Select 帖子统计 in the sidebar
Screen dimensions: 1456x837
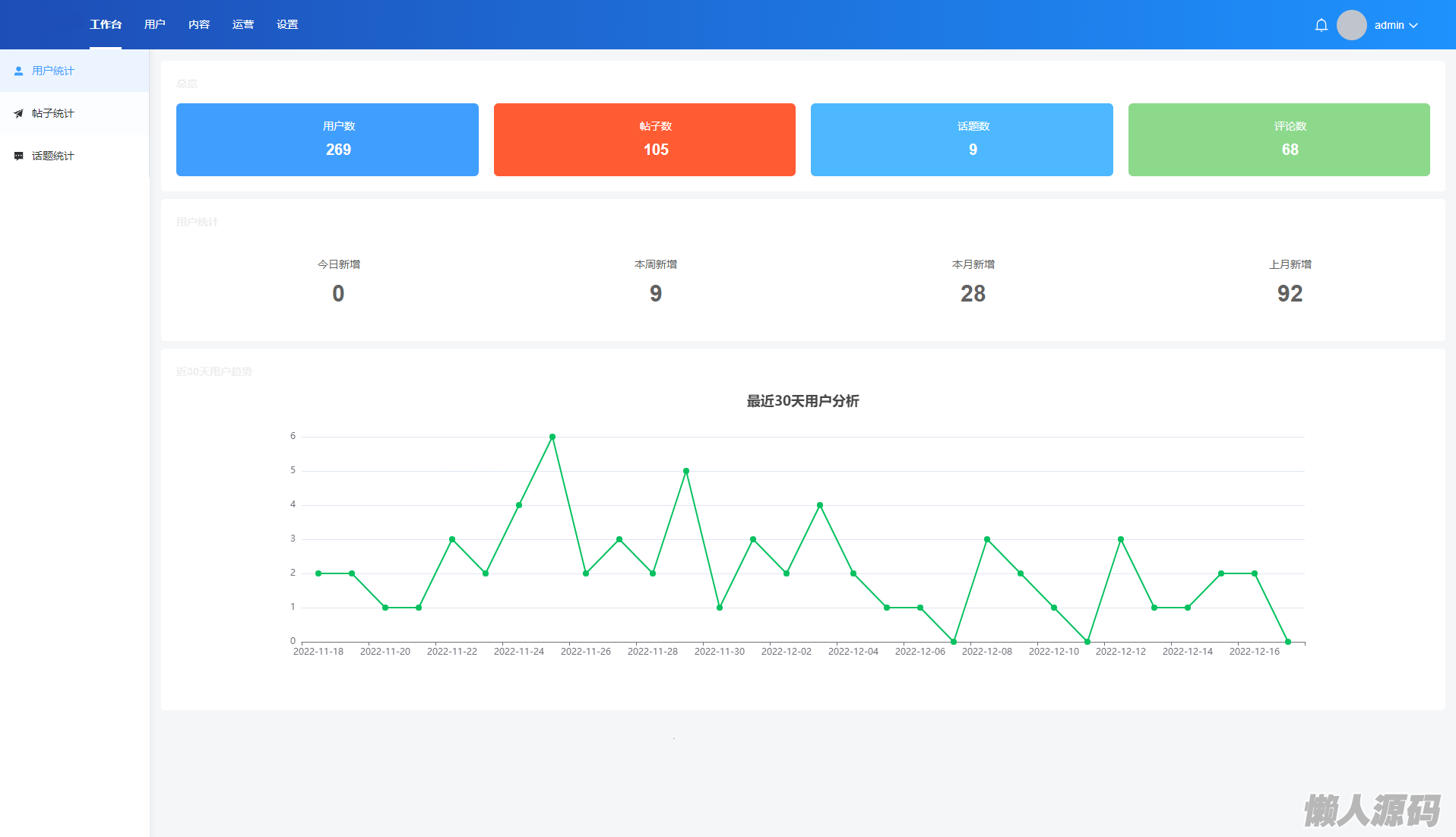(53, 113)
